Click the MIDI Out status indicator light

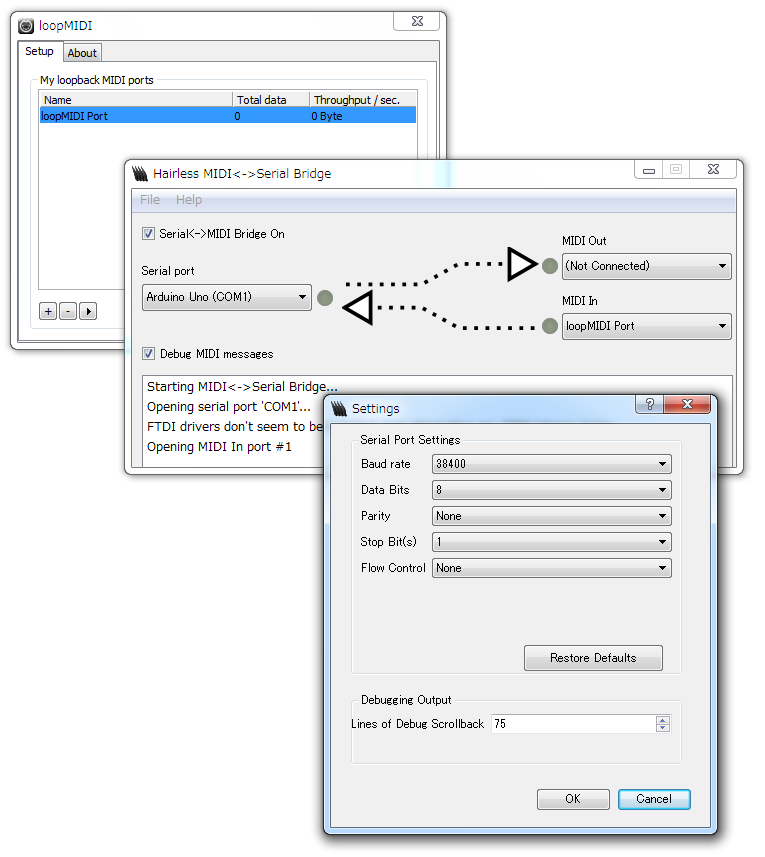tap(549, 266)
